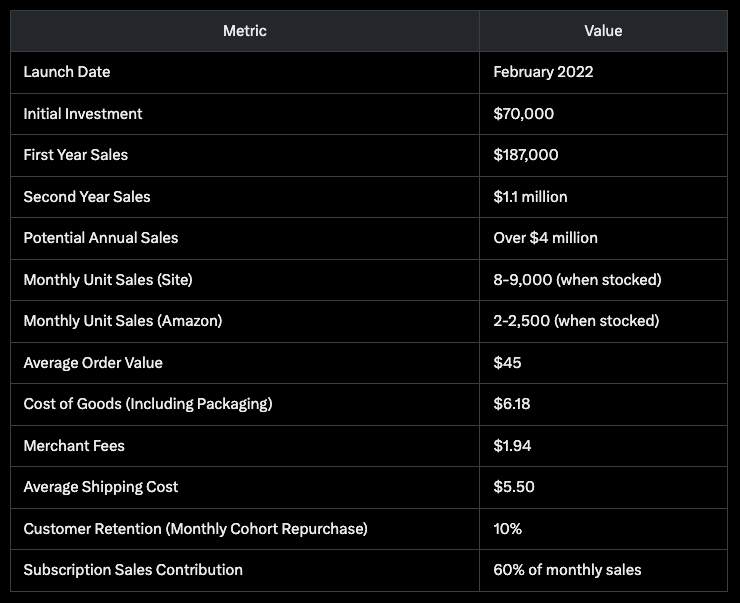
Task: Select the 2-2,500 (when stocked) value
Action: pos(576,321)
